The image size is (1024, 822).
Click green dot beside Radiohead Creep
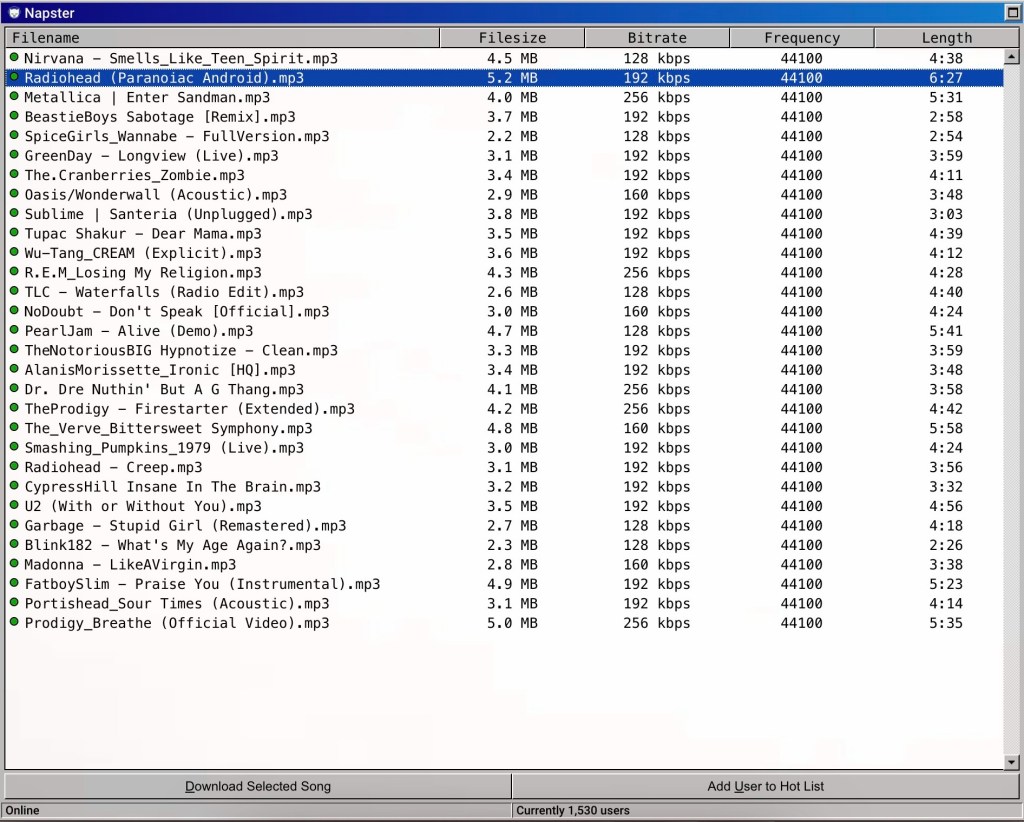coord(14,467)
